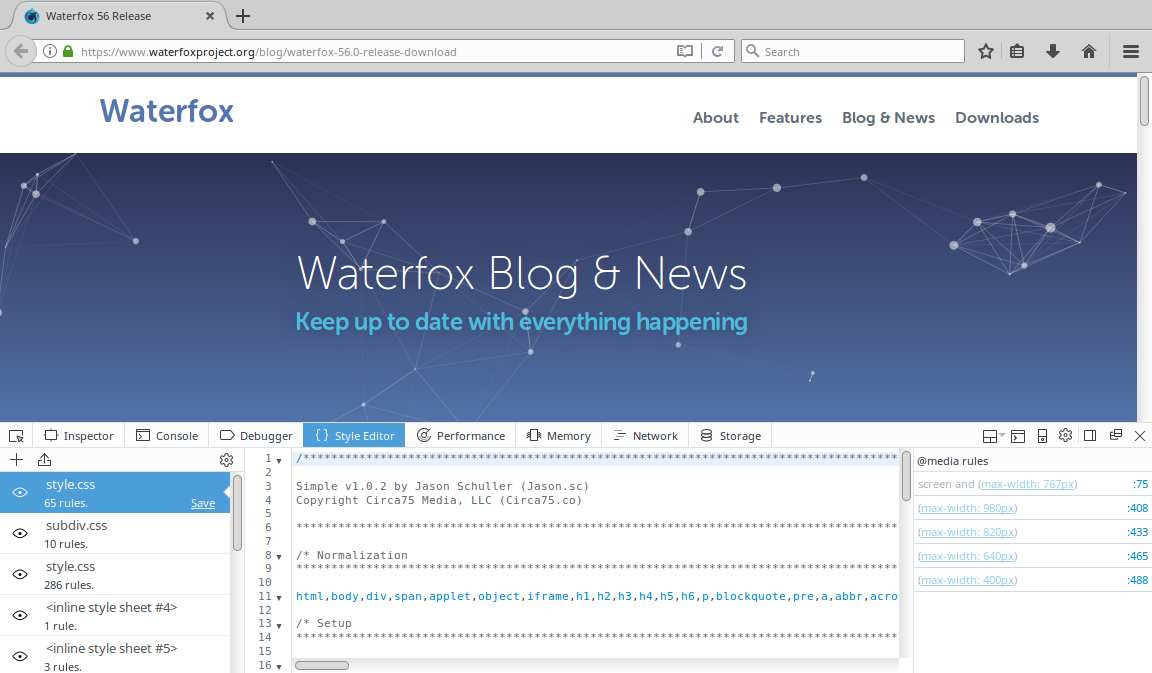The height and width of the screenshot is (673, 1152).
Task: Hide the subdiv.css style sheet
Action: [19, 533]
